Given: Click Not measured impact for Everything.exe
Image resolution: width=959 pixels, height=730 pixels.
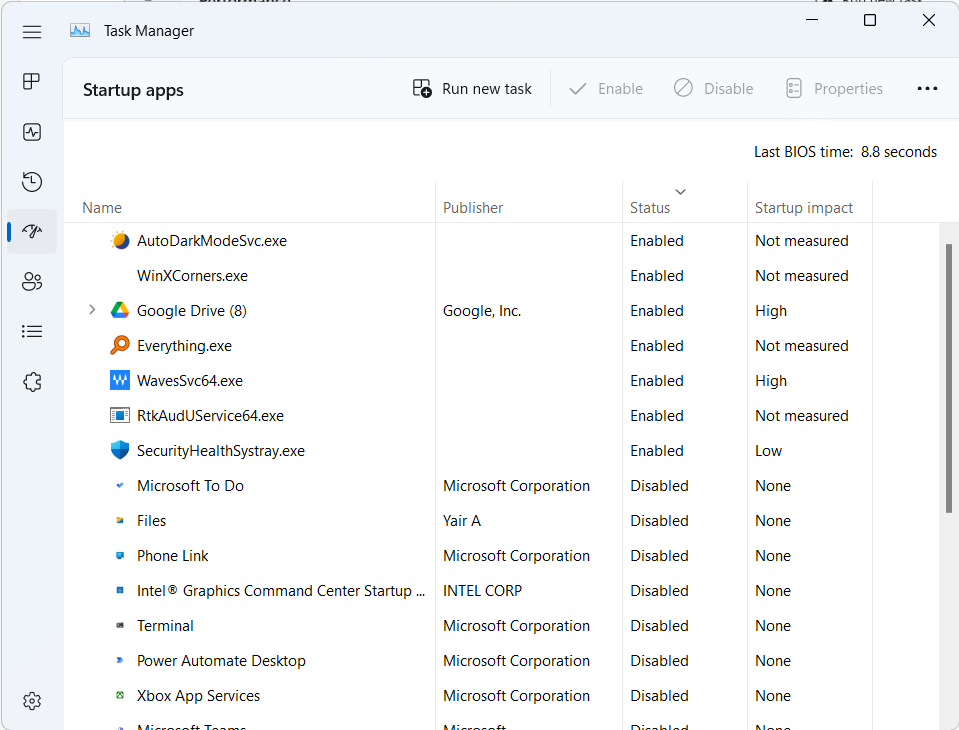Looking at the screenshot, I should pyautogui.click(x=801, y=346).
